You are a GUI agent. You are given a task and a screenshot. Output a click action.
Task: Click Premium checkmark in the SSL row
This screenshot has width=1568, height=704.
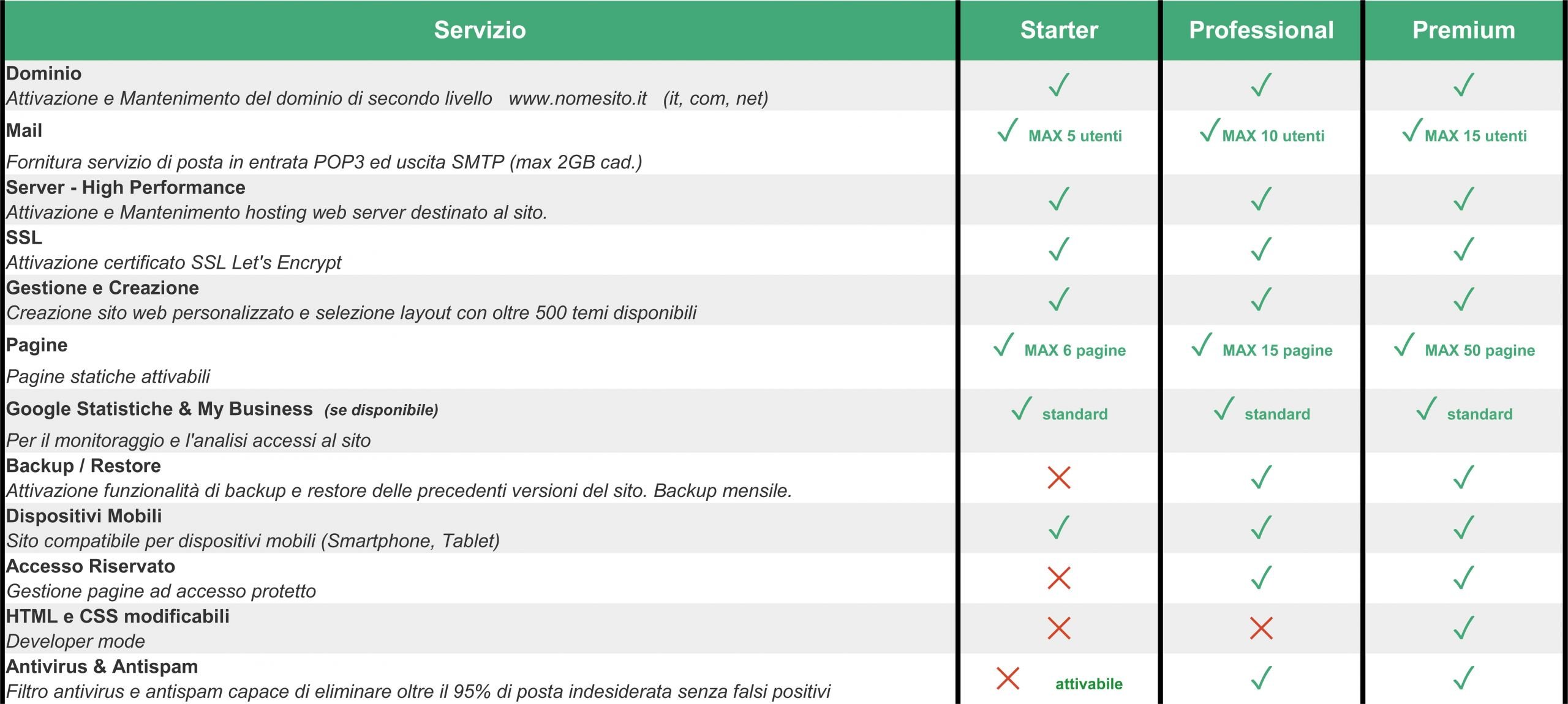coord(1463,249)
